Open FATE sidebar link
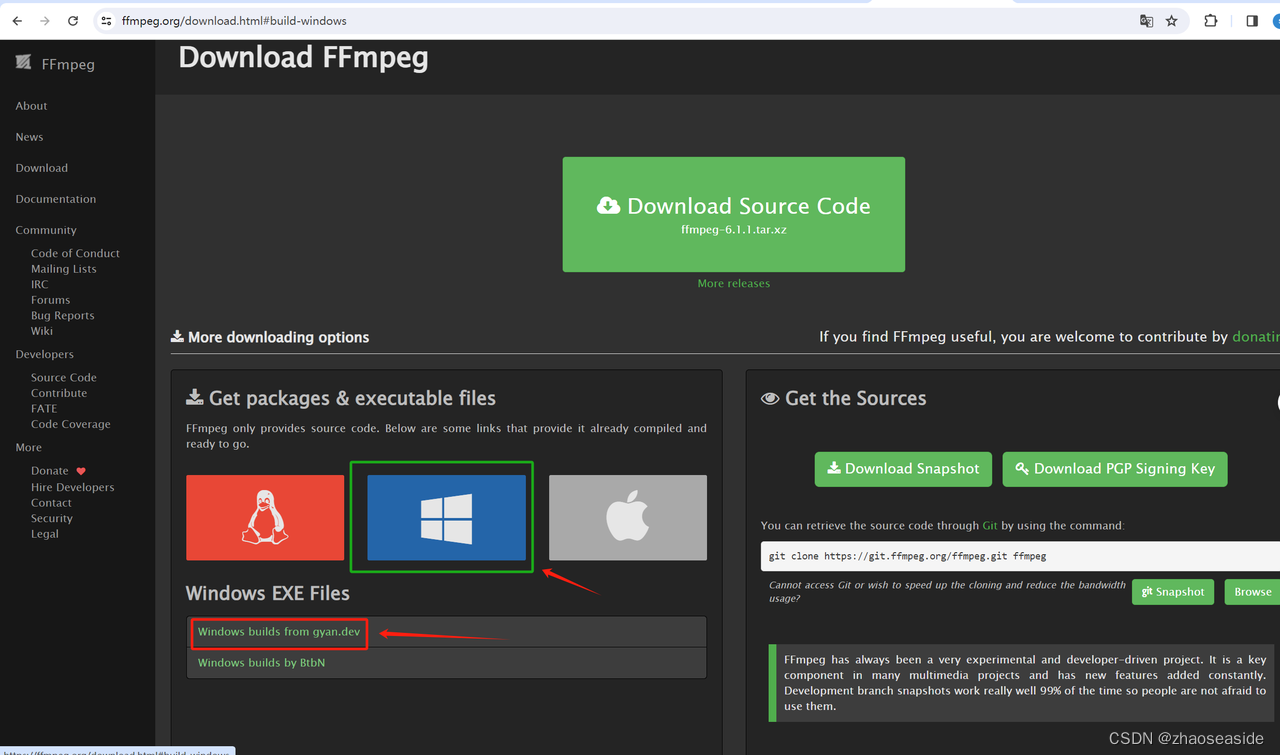The image size is (1280, 755). [x=44, y=409]
